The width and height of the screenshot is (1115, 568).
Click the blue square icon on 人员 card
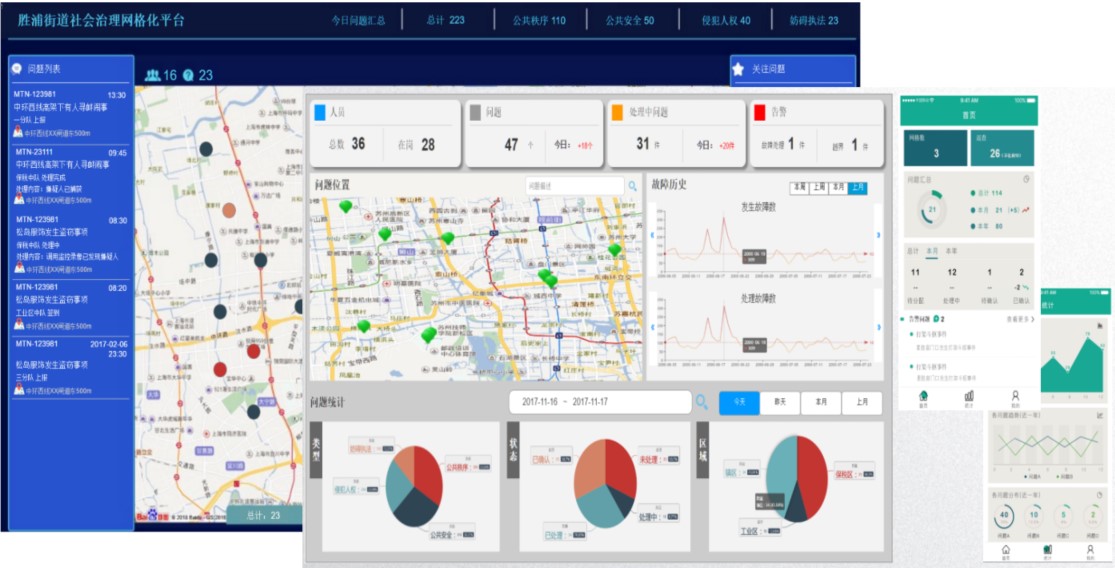coord(320,112)
